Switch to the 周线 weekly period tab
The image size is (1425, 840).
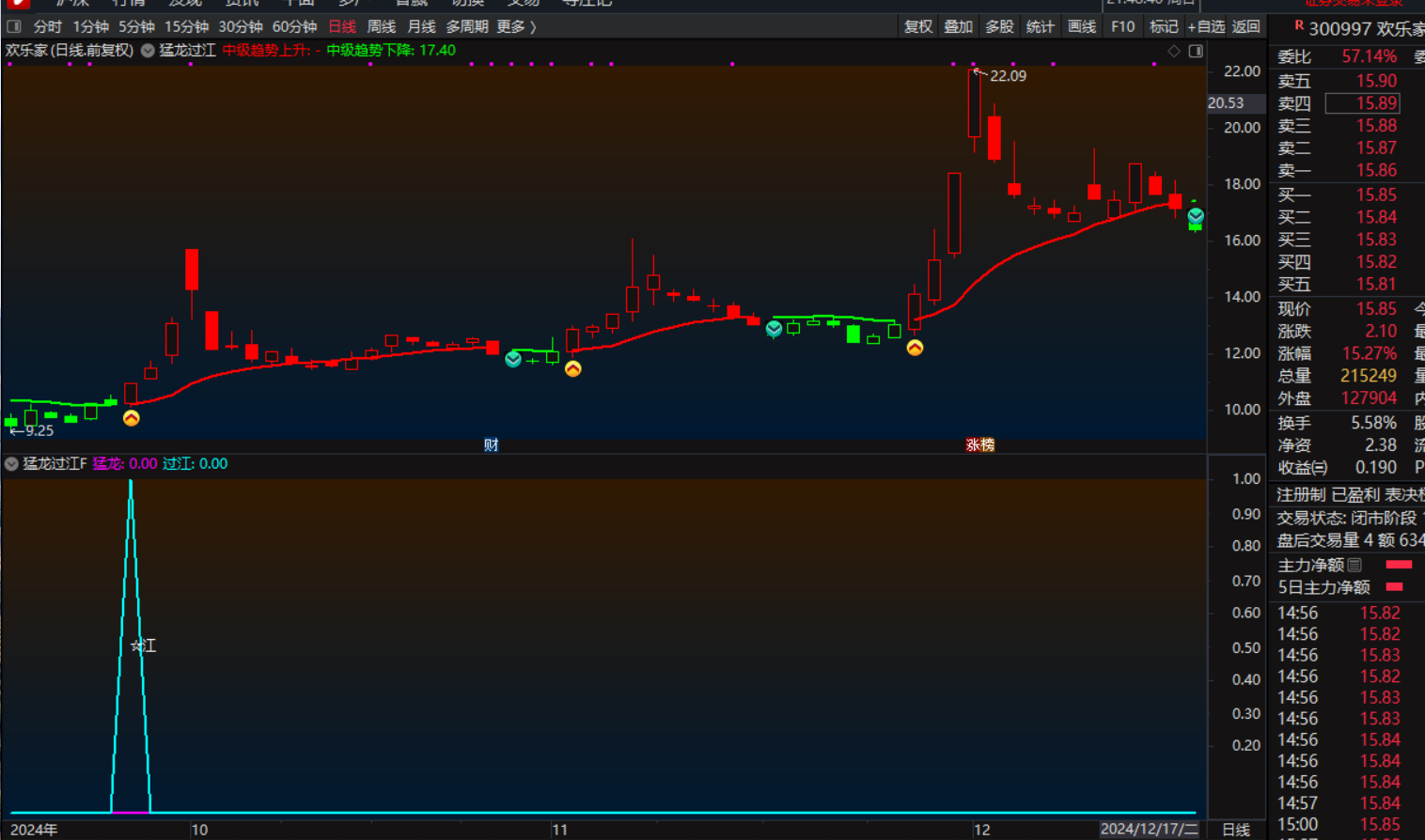pyautogui.click(x=381, y=26)
